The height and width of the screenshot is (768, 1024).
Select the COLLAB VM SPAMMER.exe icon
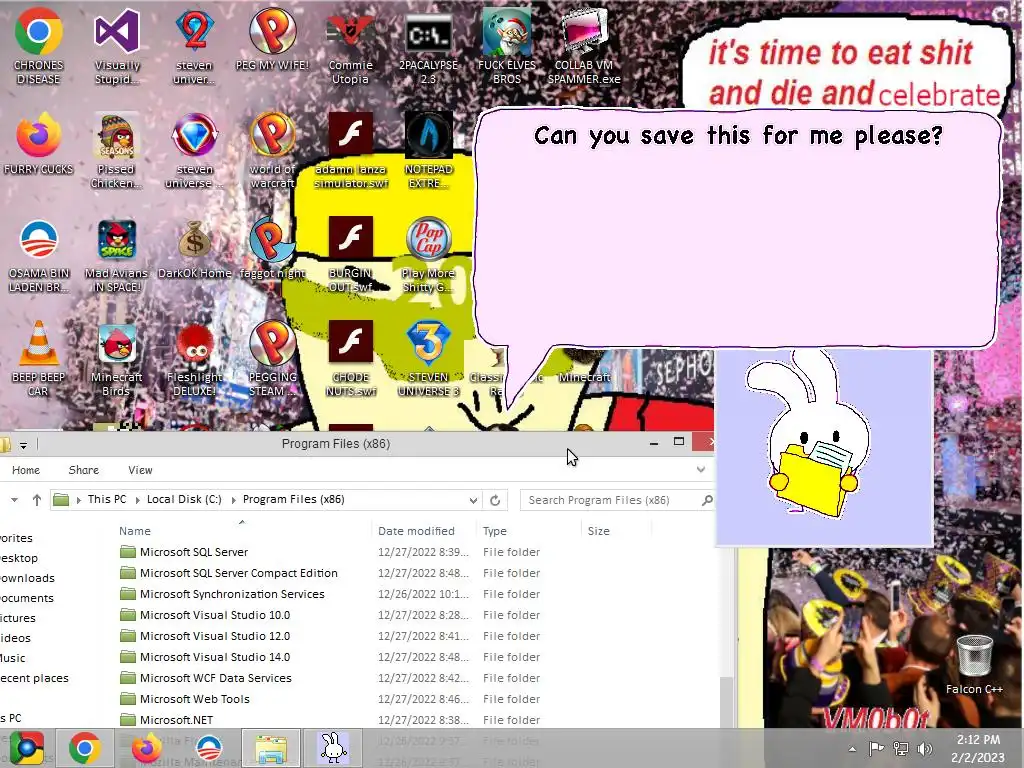(x=584, y=46)
